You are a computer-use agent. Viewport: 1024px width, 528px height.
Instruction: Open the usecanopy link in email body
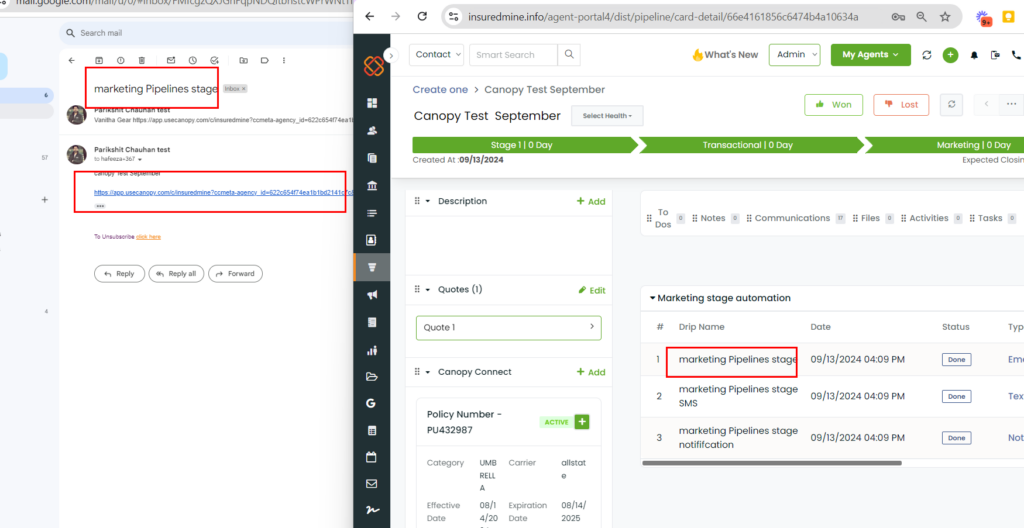pos(222,193)
